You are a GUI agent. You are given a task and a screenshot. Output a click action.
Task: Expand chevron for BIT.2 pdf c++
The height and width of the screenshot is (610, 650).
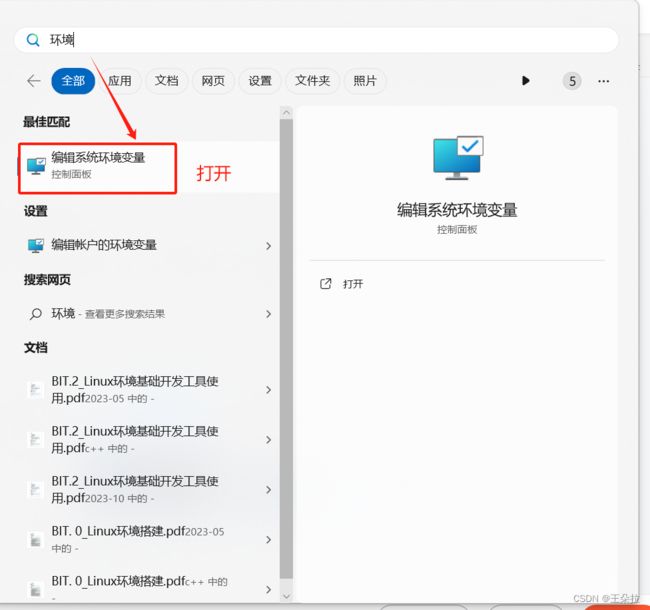coord(269,440)
